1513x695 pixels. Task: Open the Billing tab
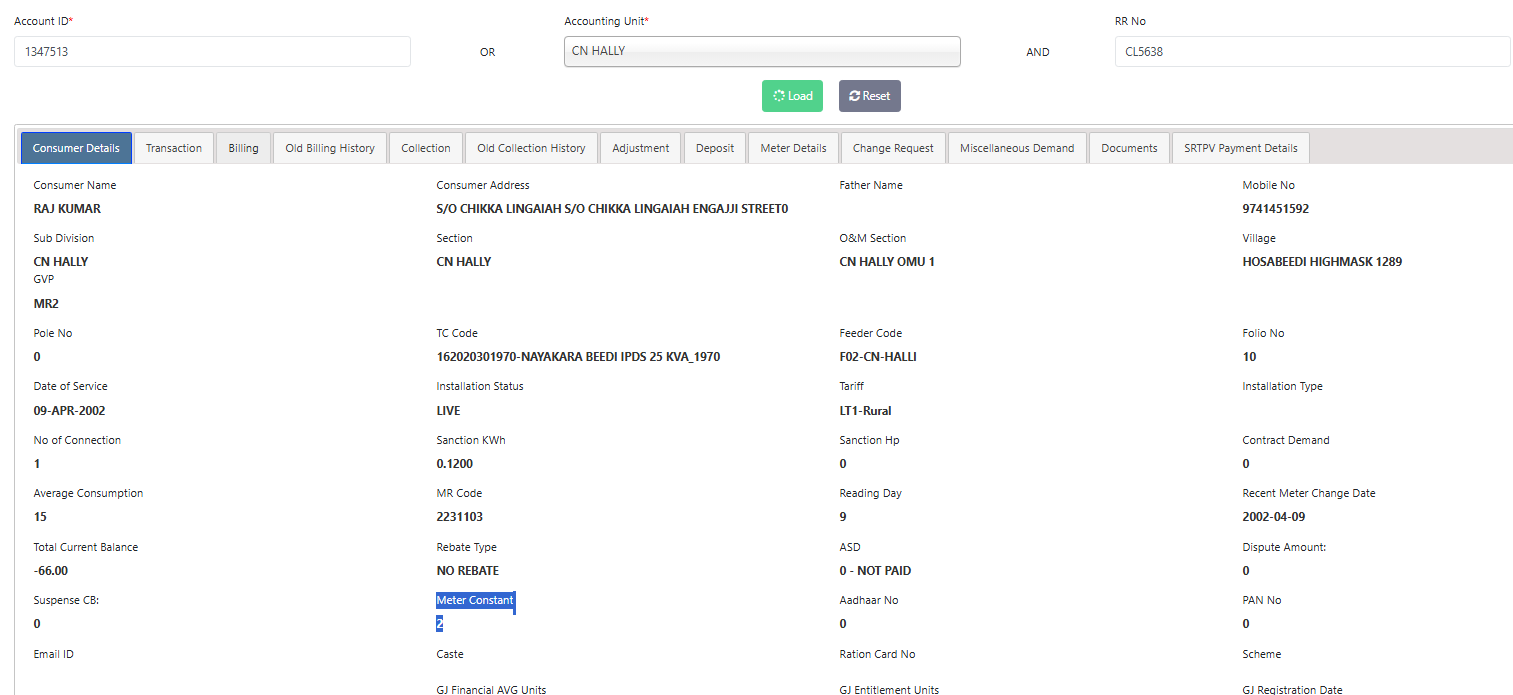[x=243, y=148]
